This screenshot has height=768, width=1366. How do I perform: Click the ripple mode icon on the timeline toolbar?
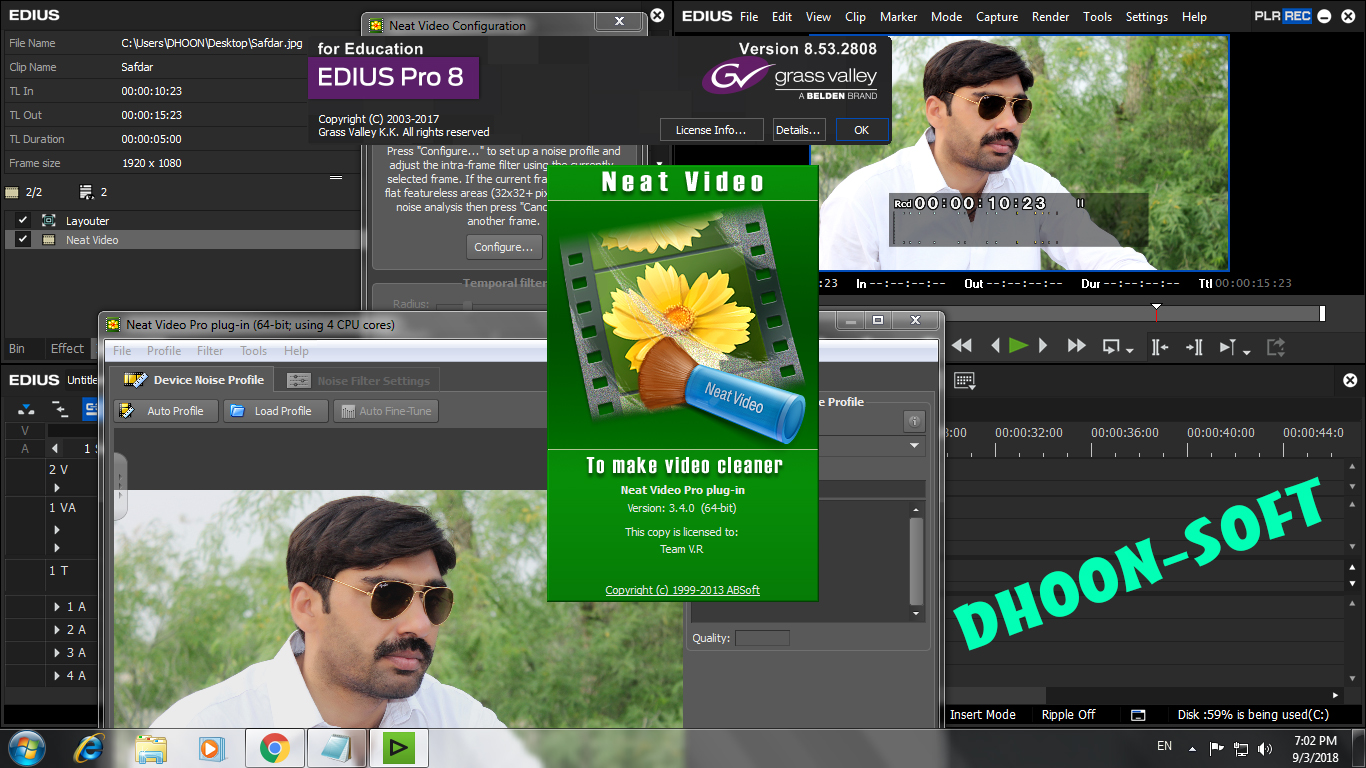(60, 409)
